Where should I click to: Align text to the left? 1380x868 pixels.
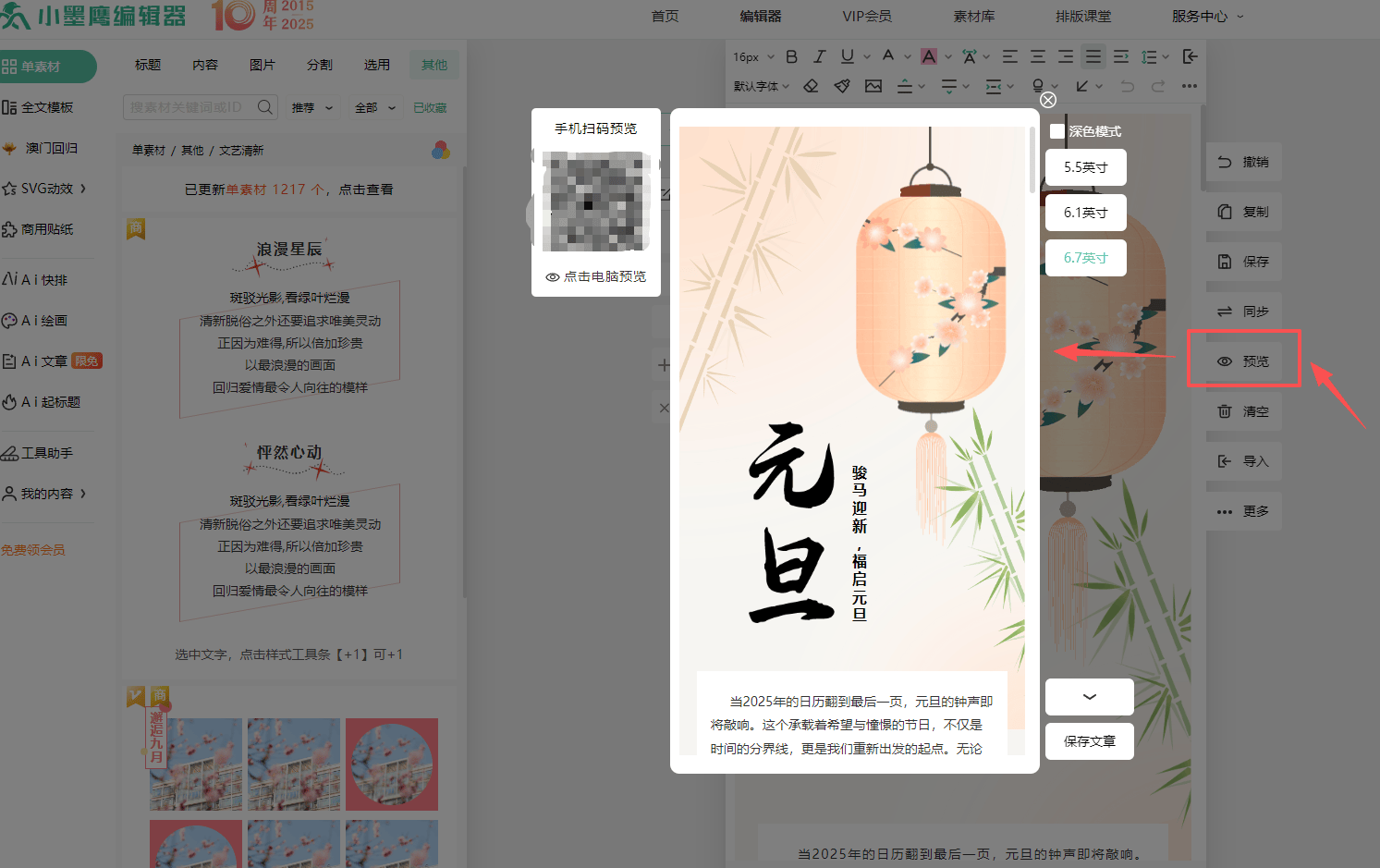point(1010,56)
